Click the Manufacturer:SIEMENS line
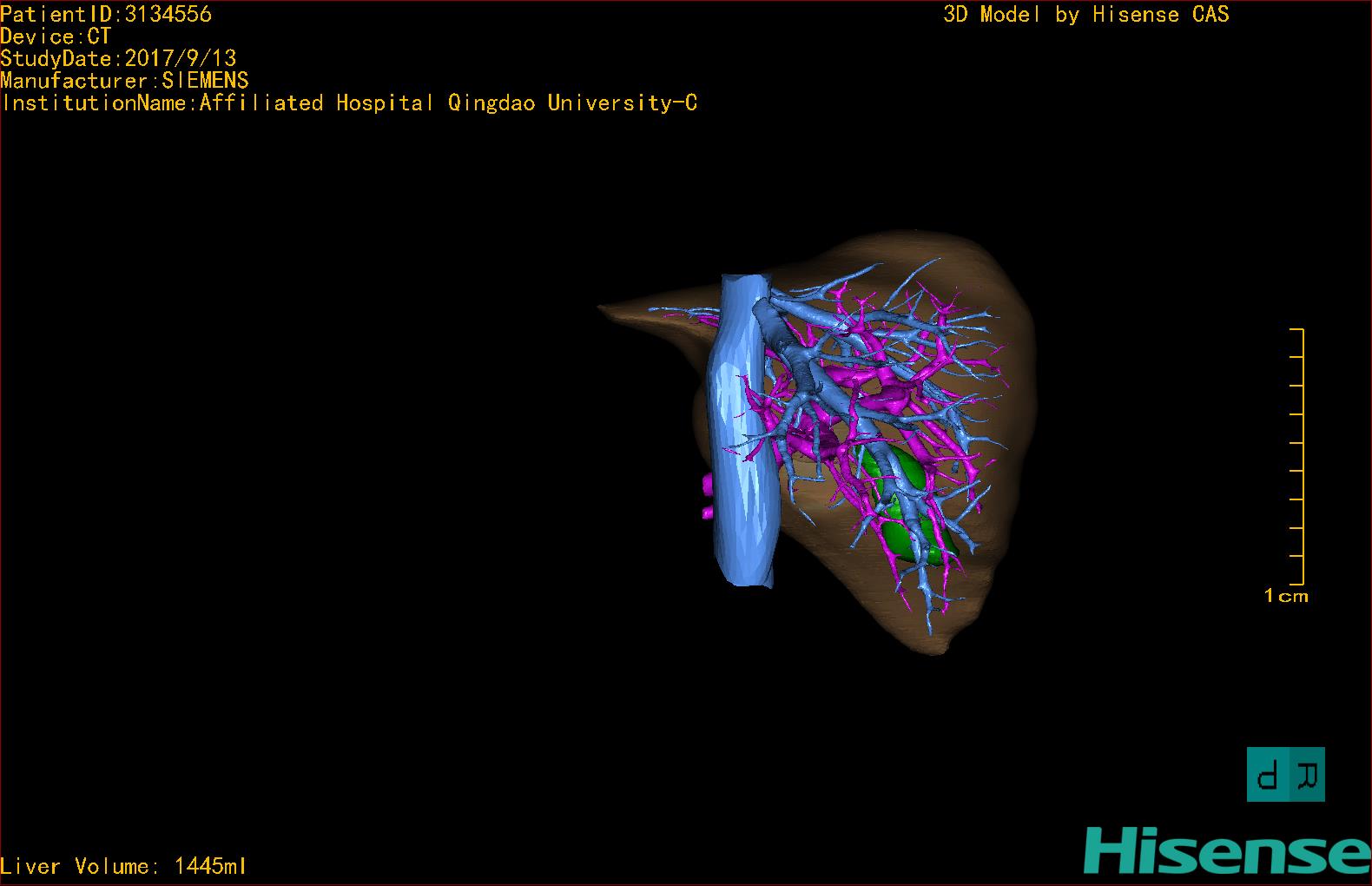 click(124, 81)
